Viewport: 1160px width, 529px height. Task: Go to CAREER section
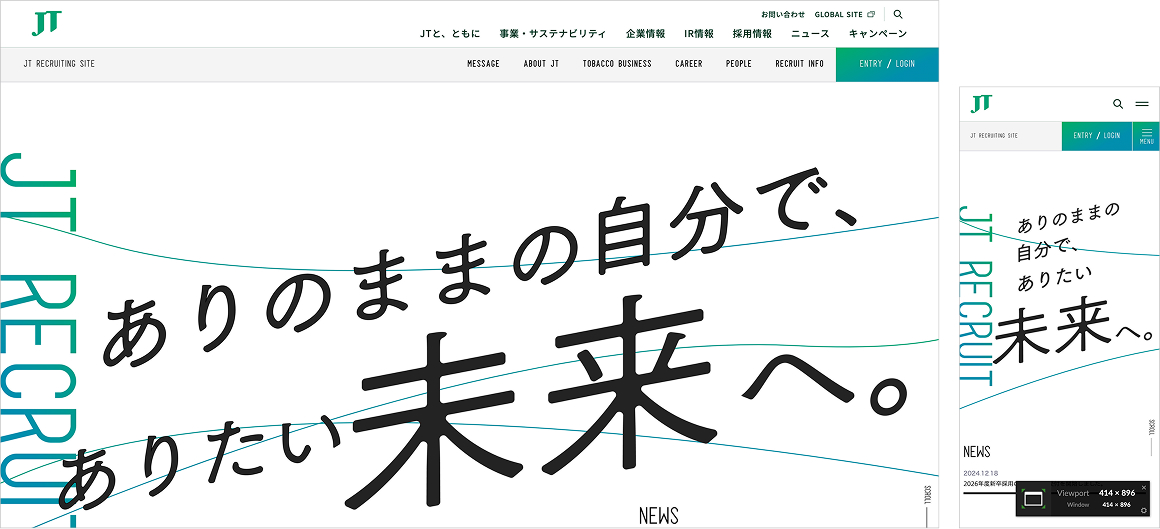pyautogui.click(x=689, y=64)
